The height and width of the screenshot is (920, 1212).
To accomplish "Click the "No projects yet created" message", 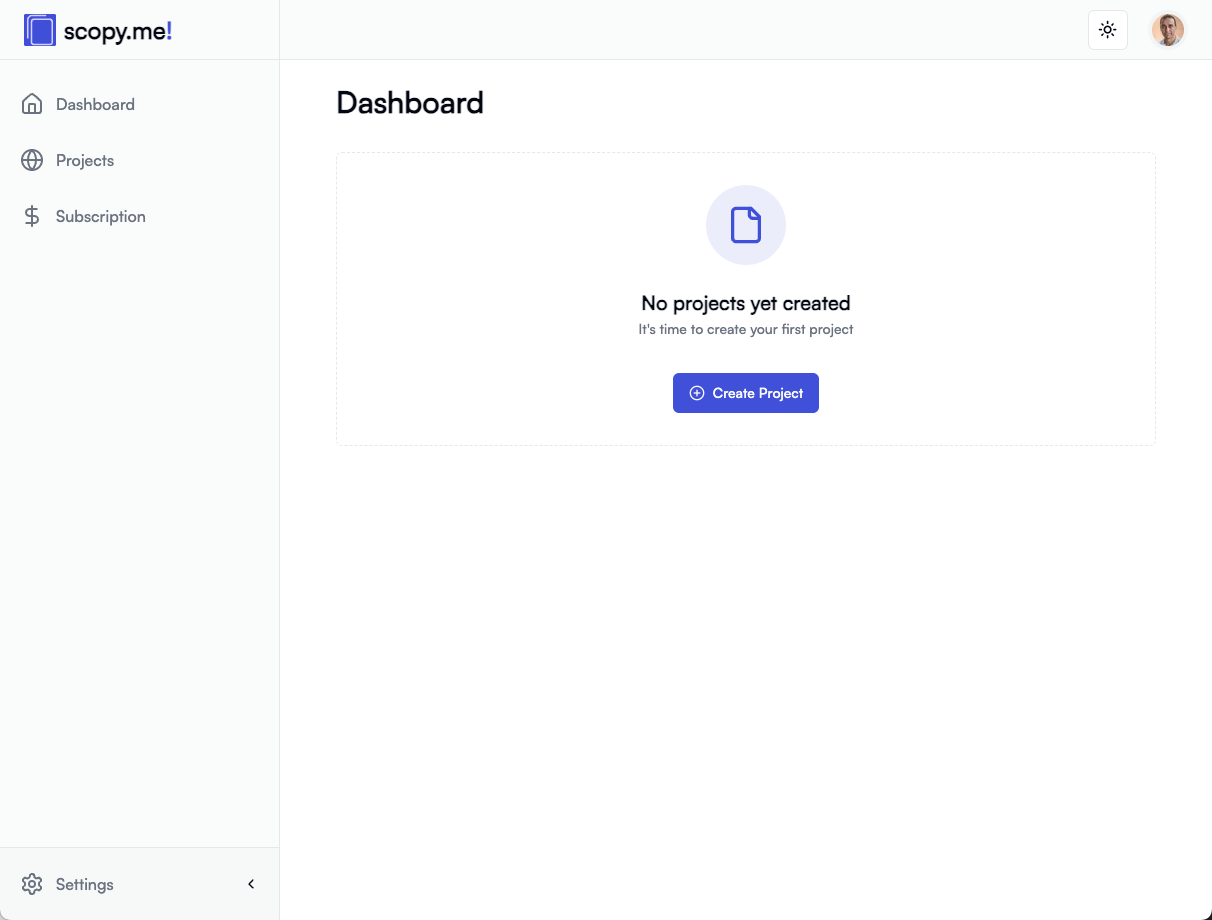I will point(746,303).
